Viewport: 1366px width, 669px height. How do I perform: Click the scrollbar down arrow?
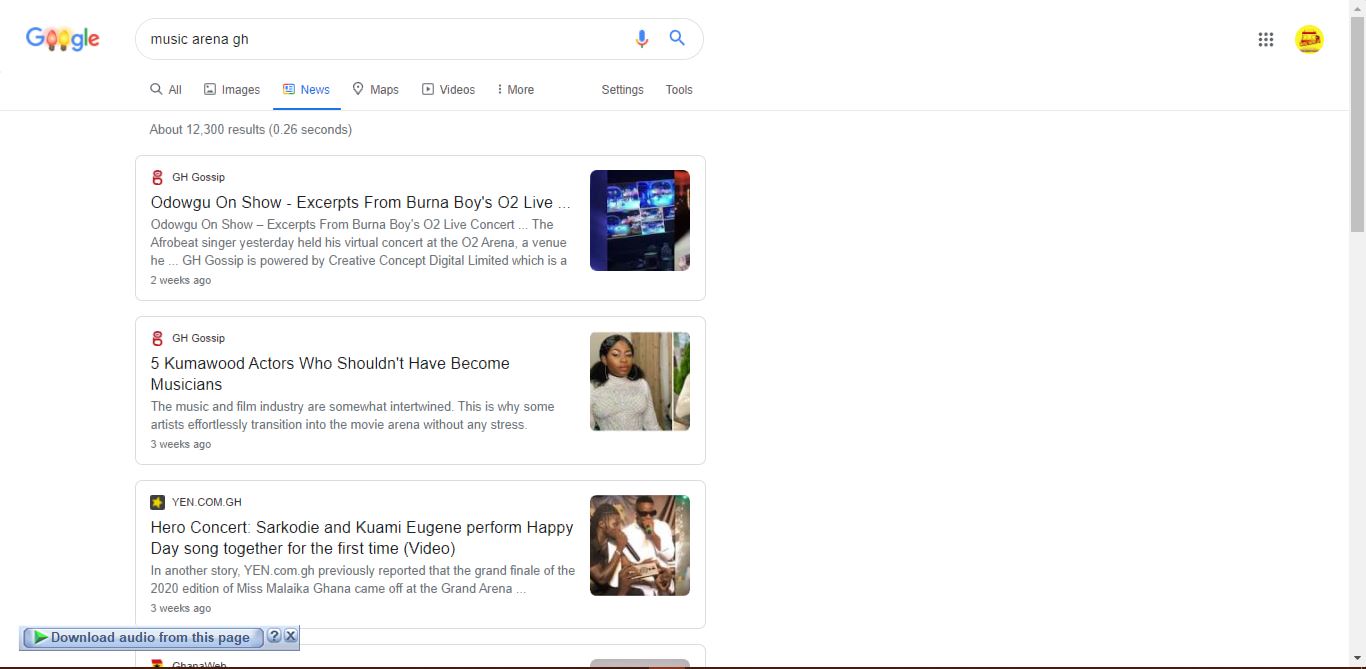1357,659
